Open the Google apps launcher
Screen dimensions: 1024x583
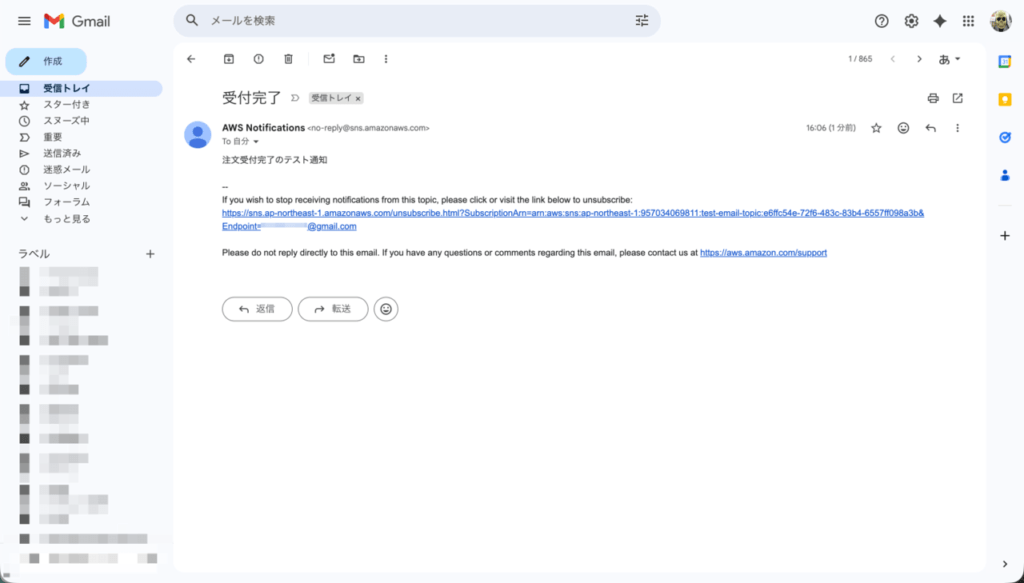966,20
